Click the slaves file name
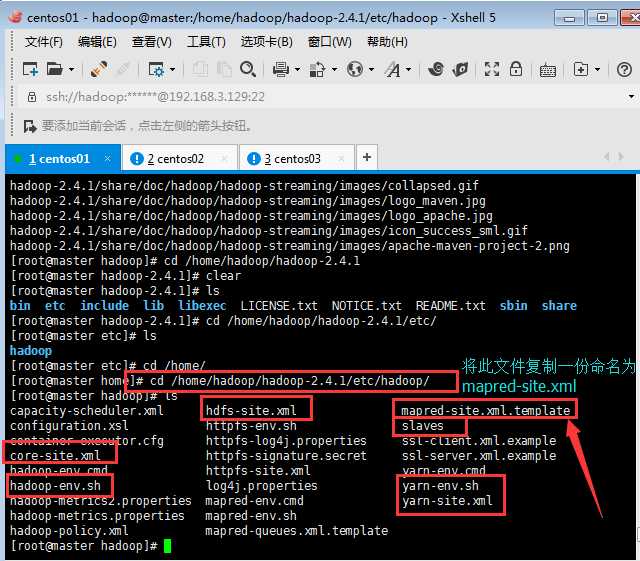This screenshot has height=561, width=640. 422,426
